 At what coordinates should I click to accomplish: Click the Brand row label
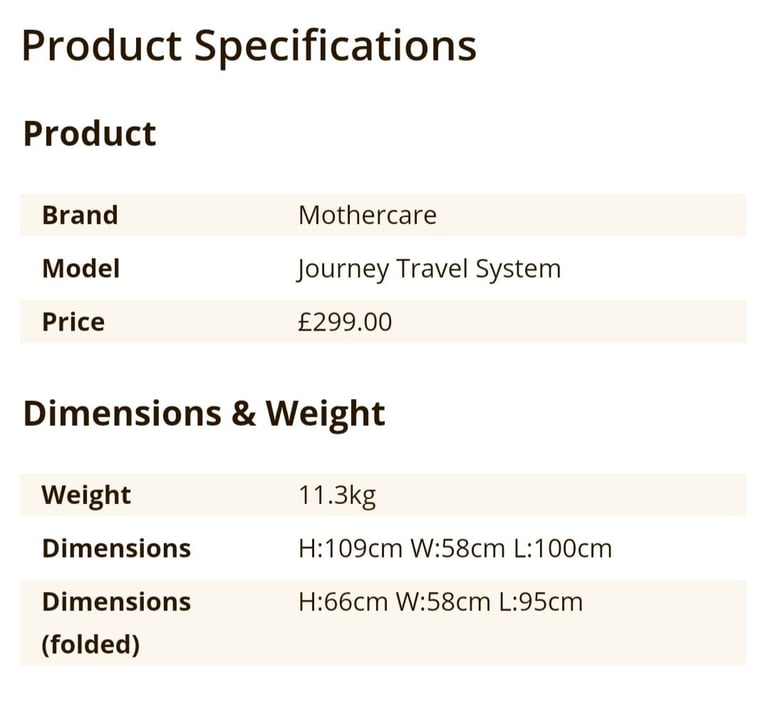pyautogui.click(x=80, y=215)
